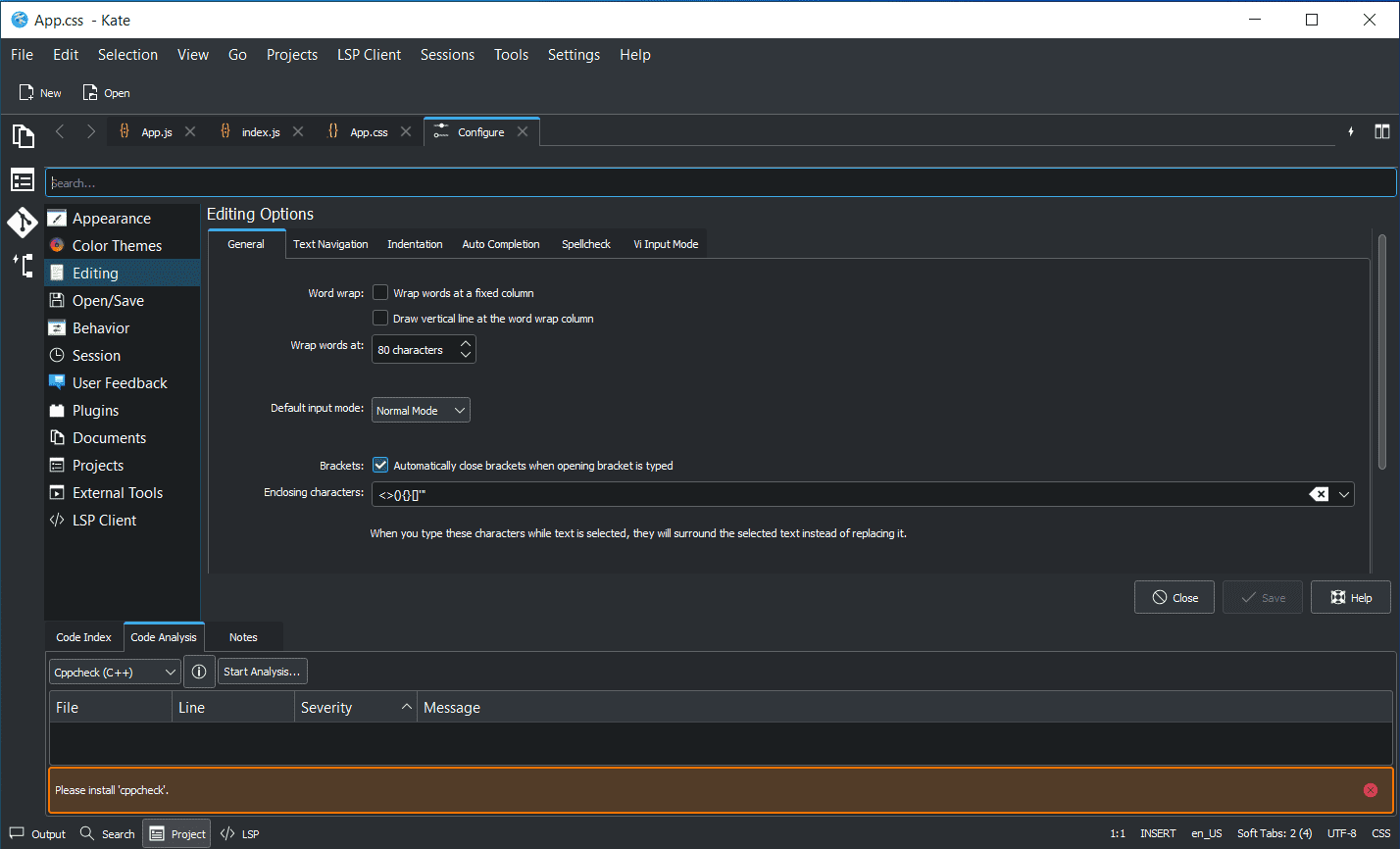Select Documents settings category
The image size is (1400, 849).
click(x=123, y=438)
